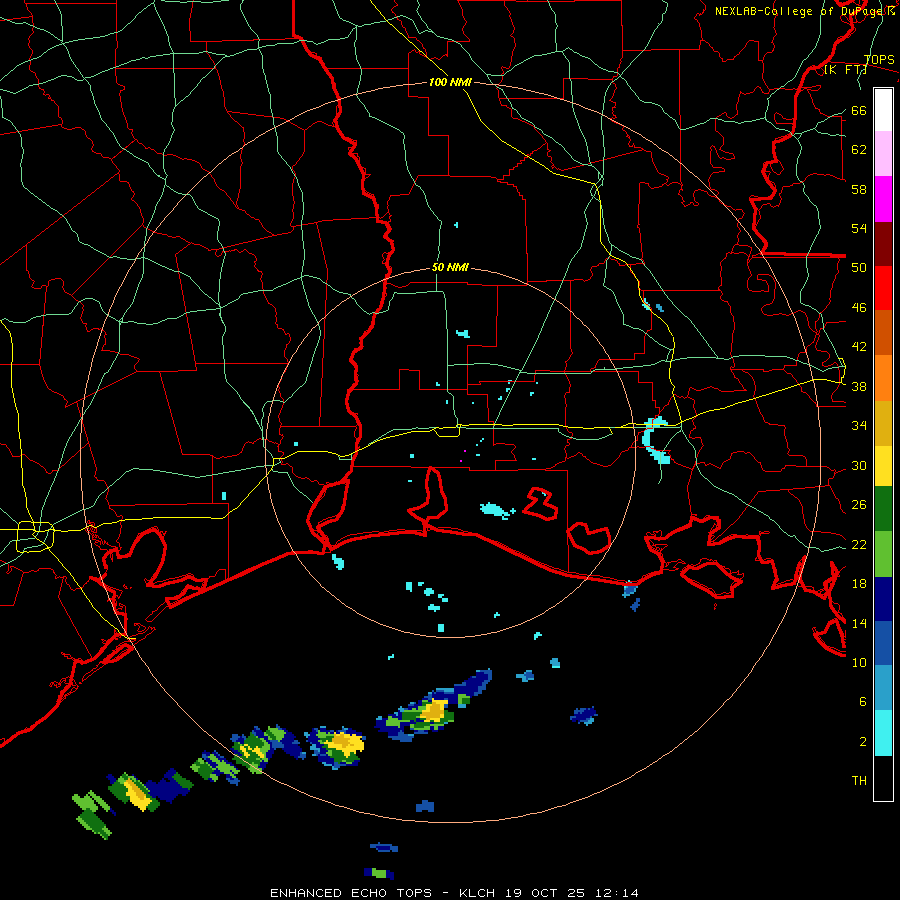Image resolution: width=900 pixels, height=900 pixels.
Task: Select the cyan legend swatch near 2
Action: tap(883, 733)
